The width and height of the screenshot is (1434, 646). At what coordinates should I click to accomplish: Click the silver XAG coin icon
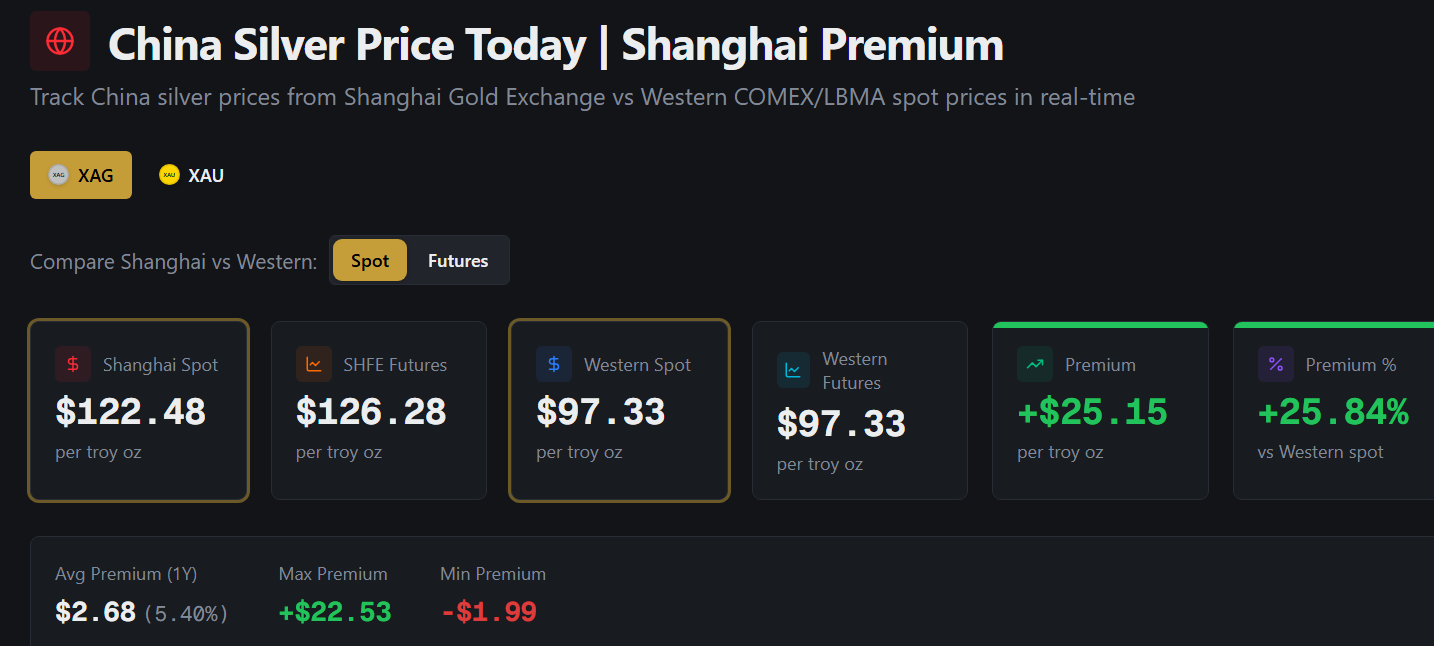click(58, 175)
